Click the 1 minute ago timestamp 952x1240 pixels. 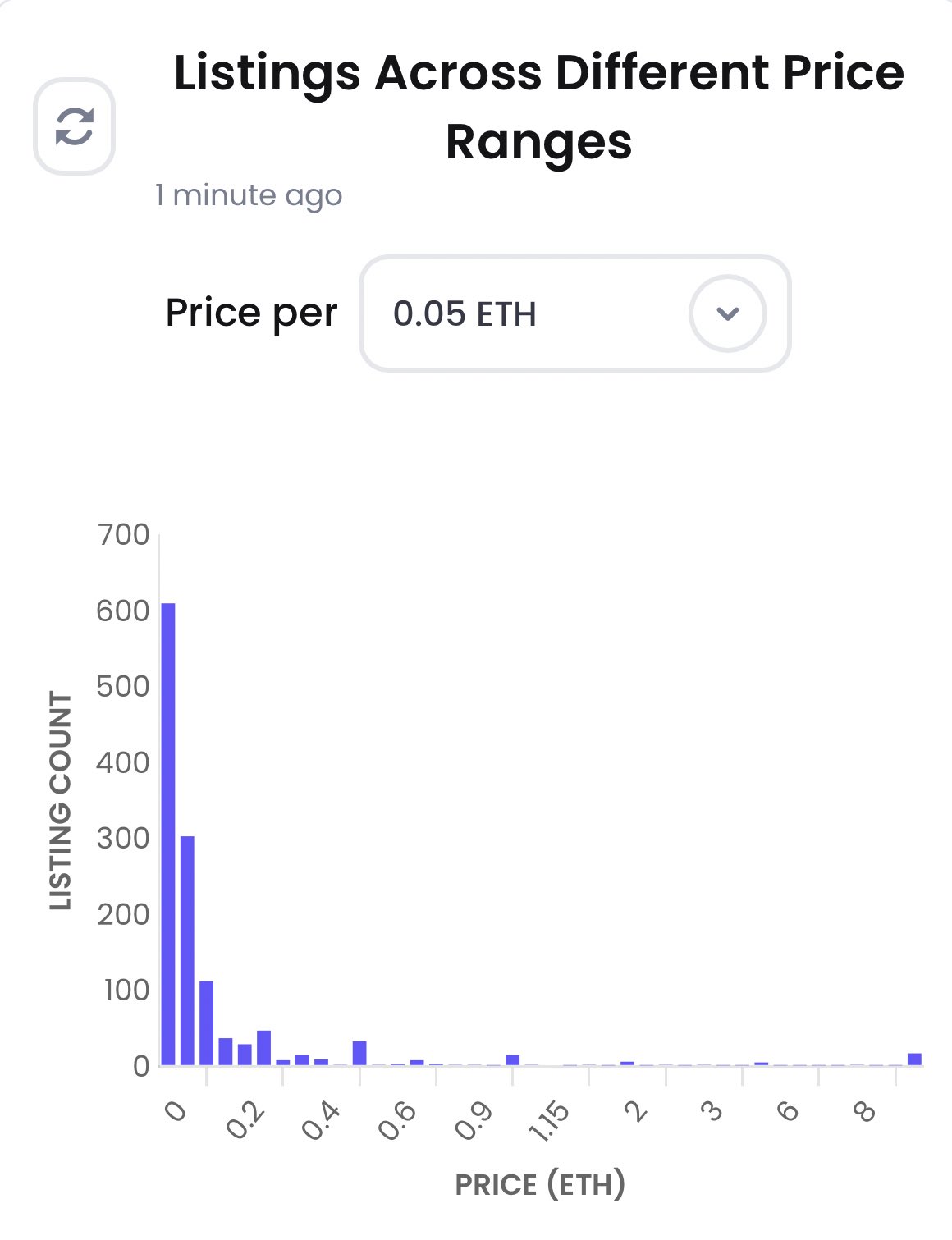point(249,196)
